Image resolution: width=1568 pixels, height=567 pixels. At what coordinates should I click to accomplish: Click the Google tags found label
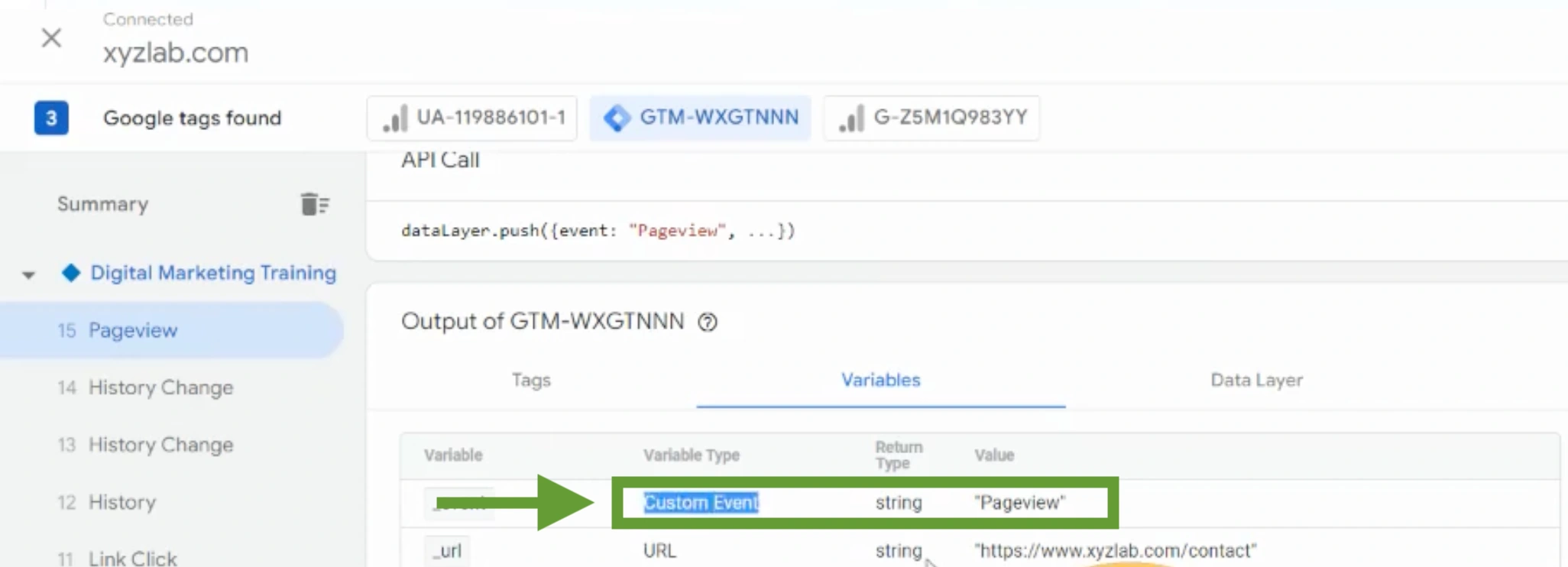[x=193, y=118]
